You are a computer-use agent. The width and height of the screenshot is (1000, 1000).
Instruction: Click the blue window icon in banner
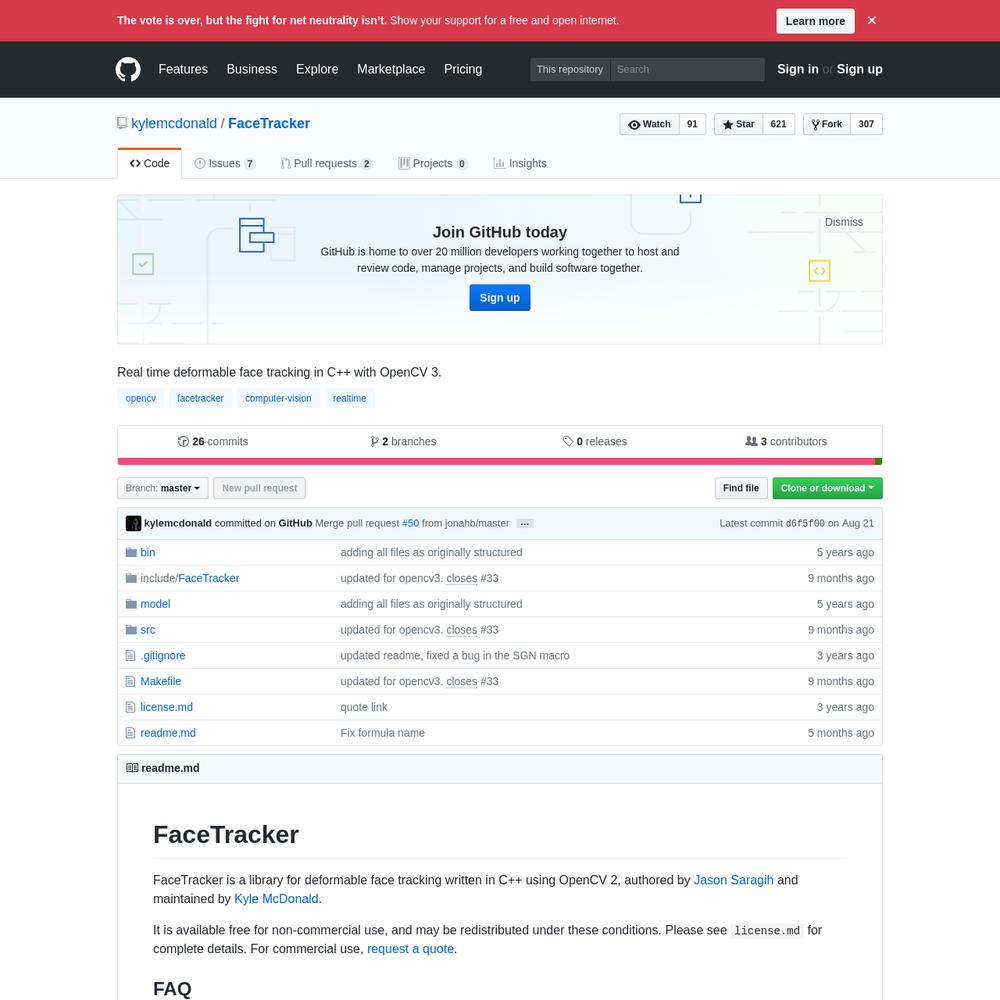point(256,235)
